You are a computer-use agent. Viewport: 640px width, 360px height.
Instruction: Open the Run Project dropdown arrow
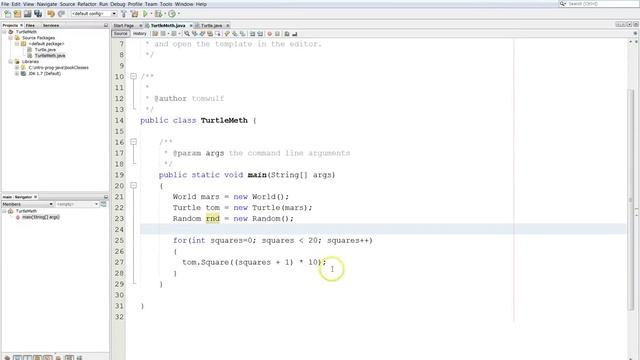click(x=151, y=14)
